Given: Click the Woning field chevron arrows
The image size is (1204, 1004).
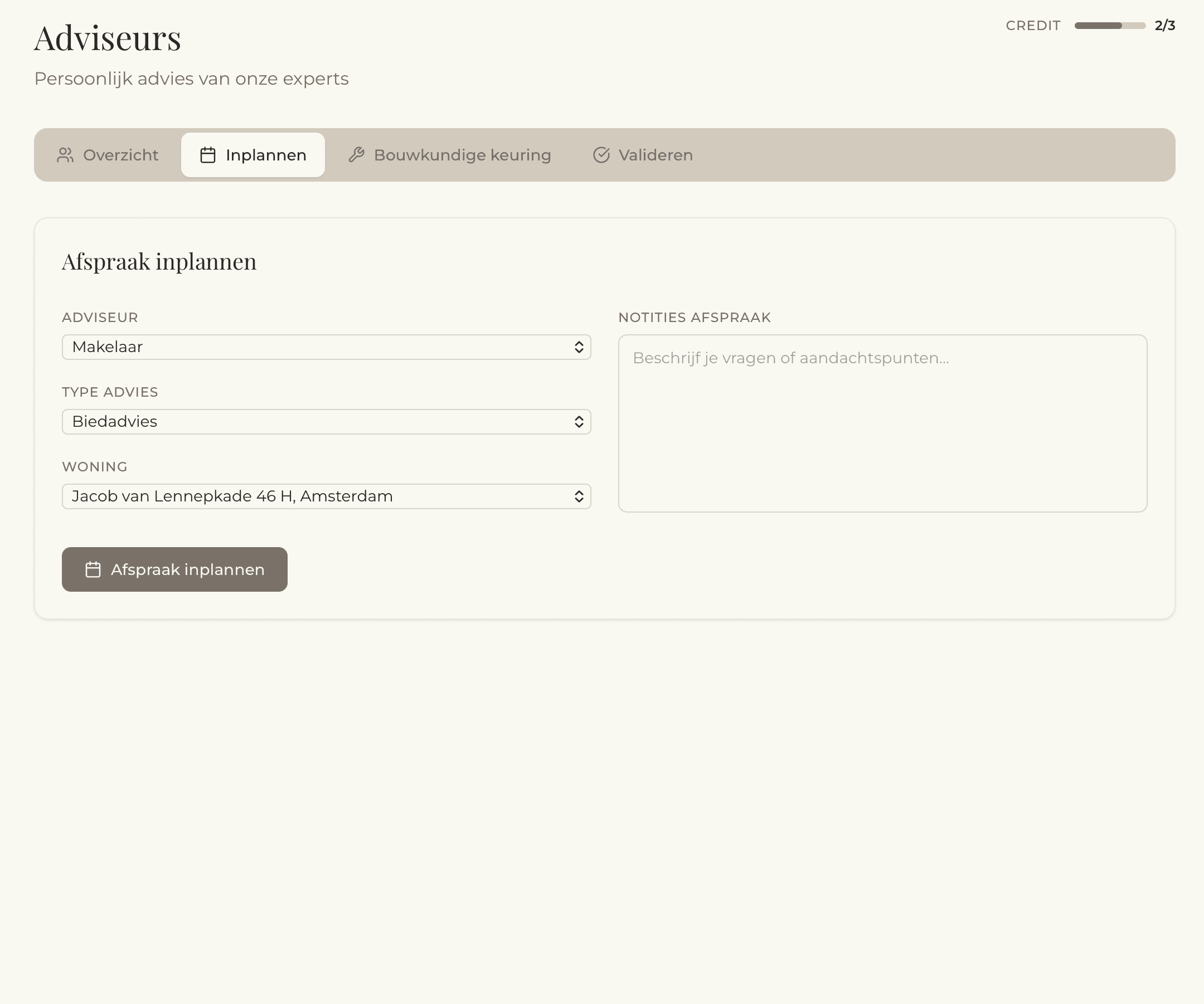Looking at the screenshot, I should coord(579,496).
